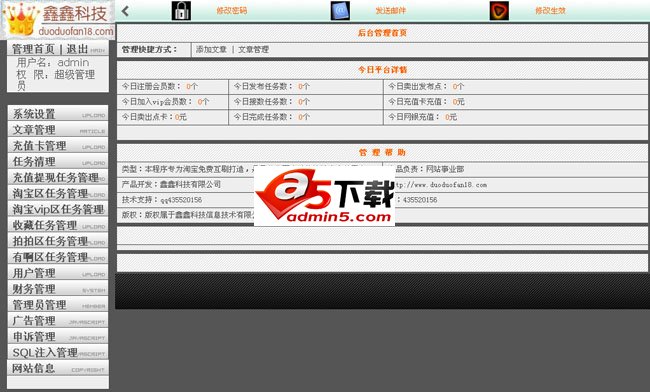Expand 广告管理 sidebar menu

[x=58, y=320]
